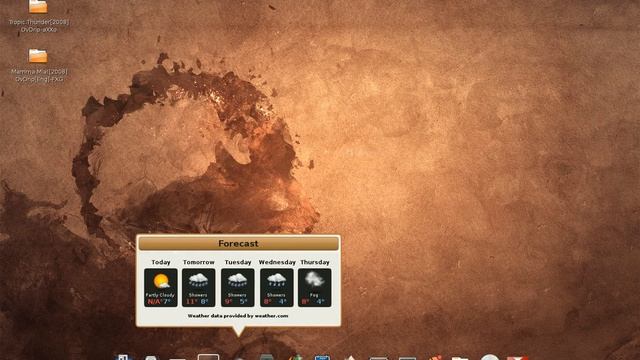The image size is (640, 360).
Task: Select the Mamma Mia![2008] folder icon
Action: coord(38,56)
